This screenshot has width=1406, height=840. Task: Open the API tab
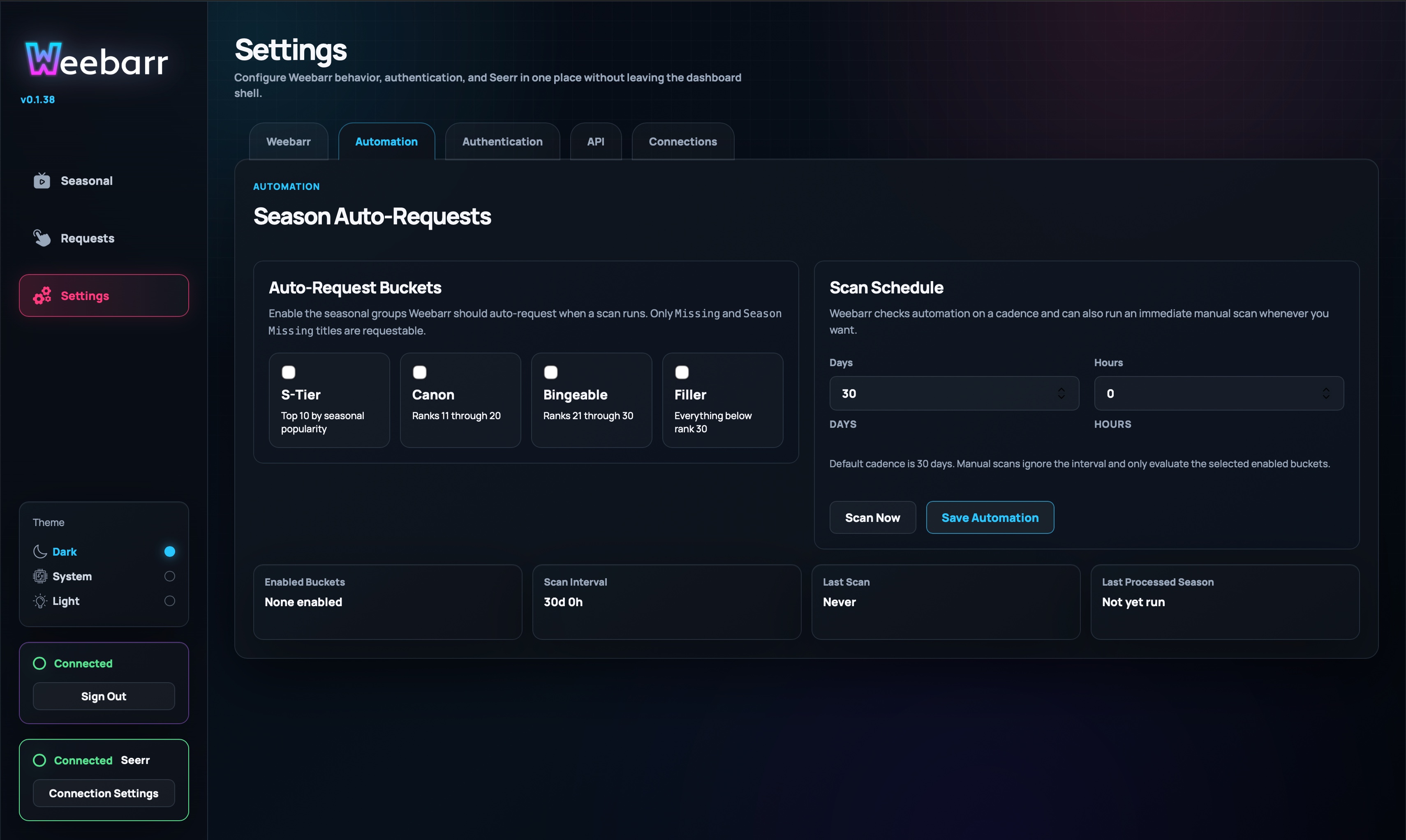[x=596, y=141]
